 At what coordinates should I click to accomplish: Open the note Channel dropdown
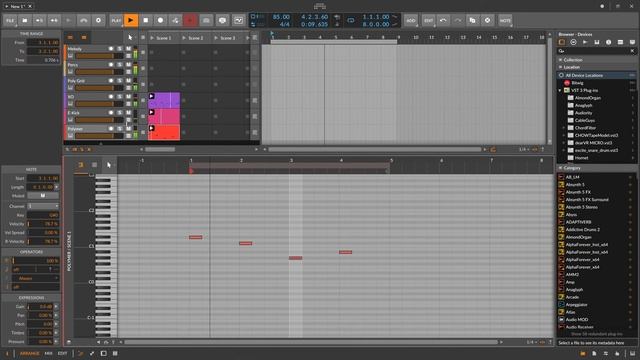[43, 206]
